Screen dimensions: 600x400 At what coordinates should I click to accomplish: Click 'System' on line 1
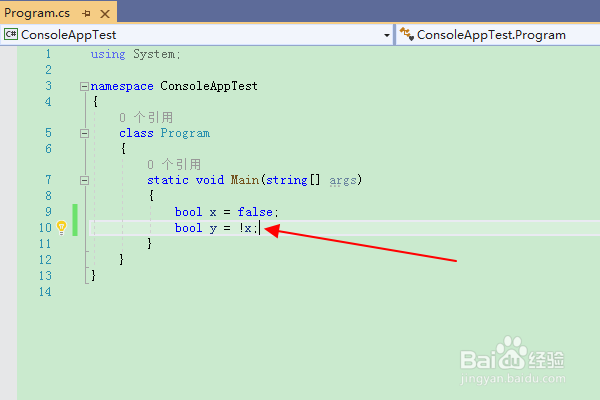(x=154, y=54)
